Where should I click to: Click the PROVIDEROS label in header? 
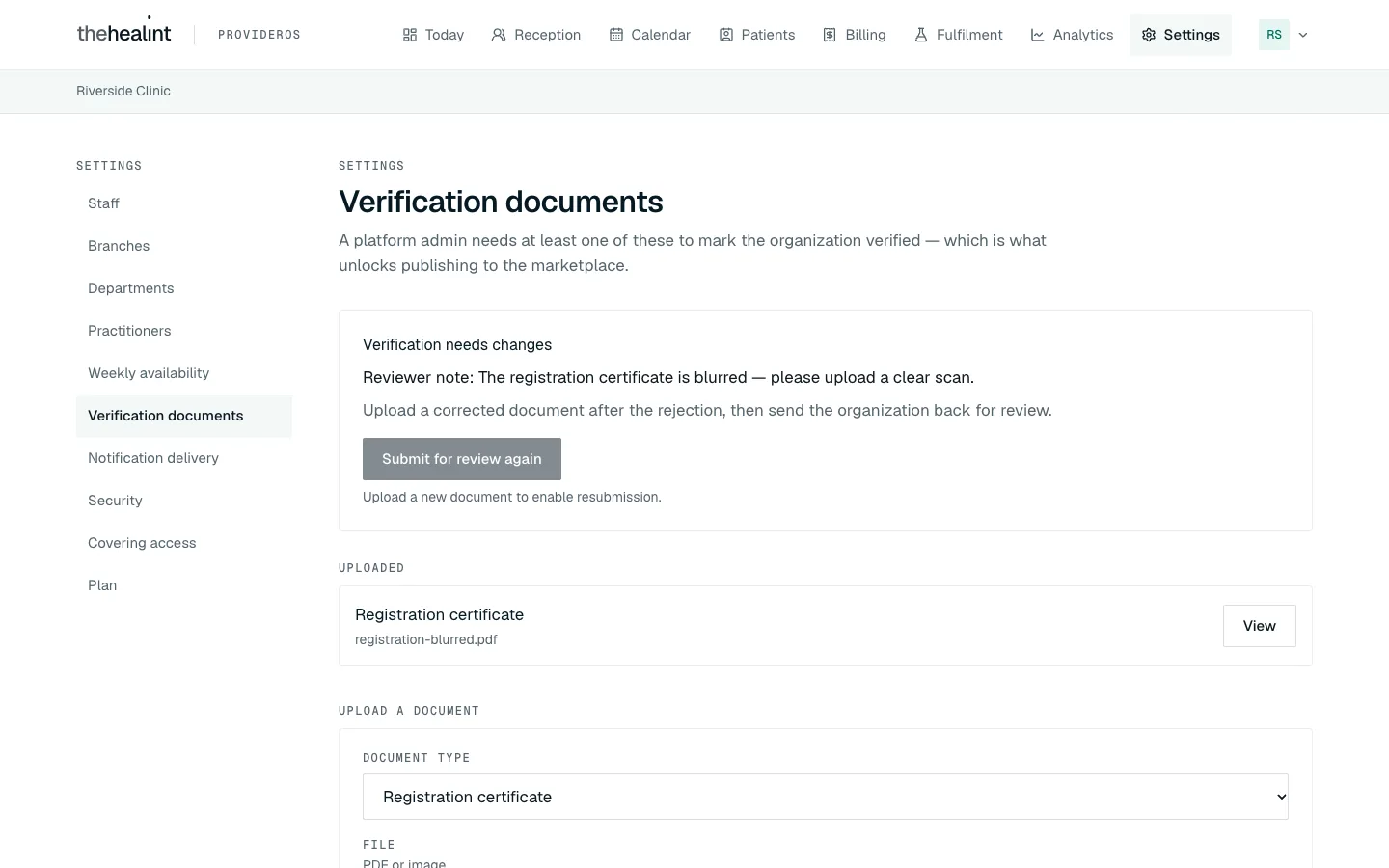click(259, 35)
